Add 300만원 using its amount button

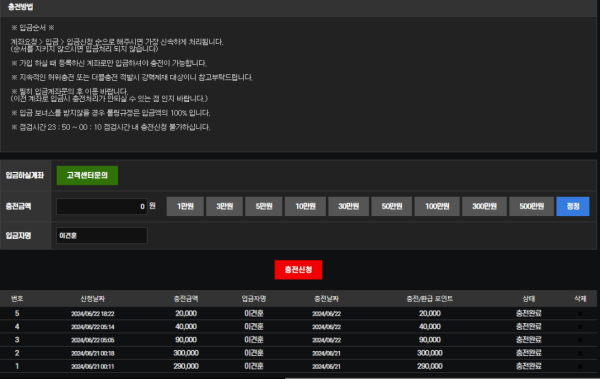484,206
